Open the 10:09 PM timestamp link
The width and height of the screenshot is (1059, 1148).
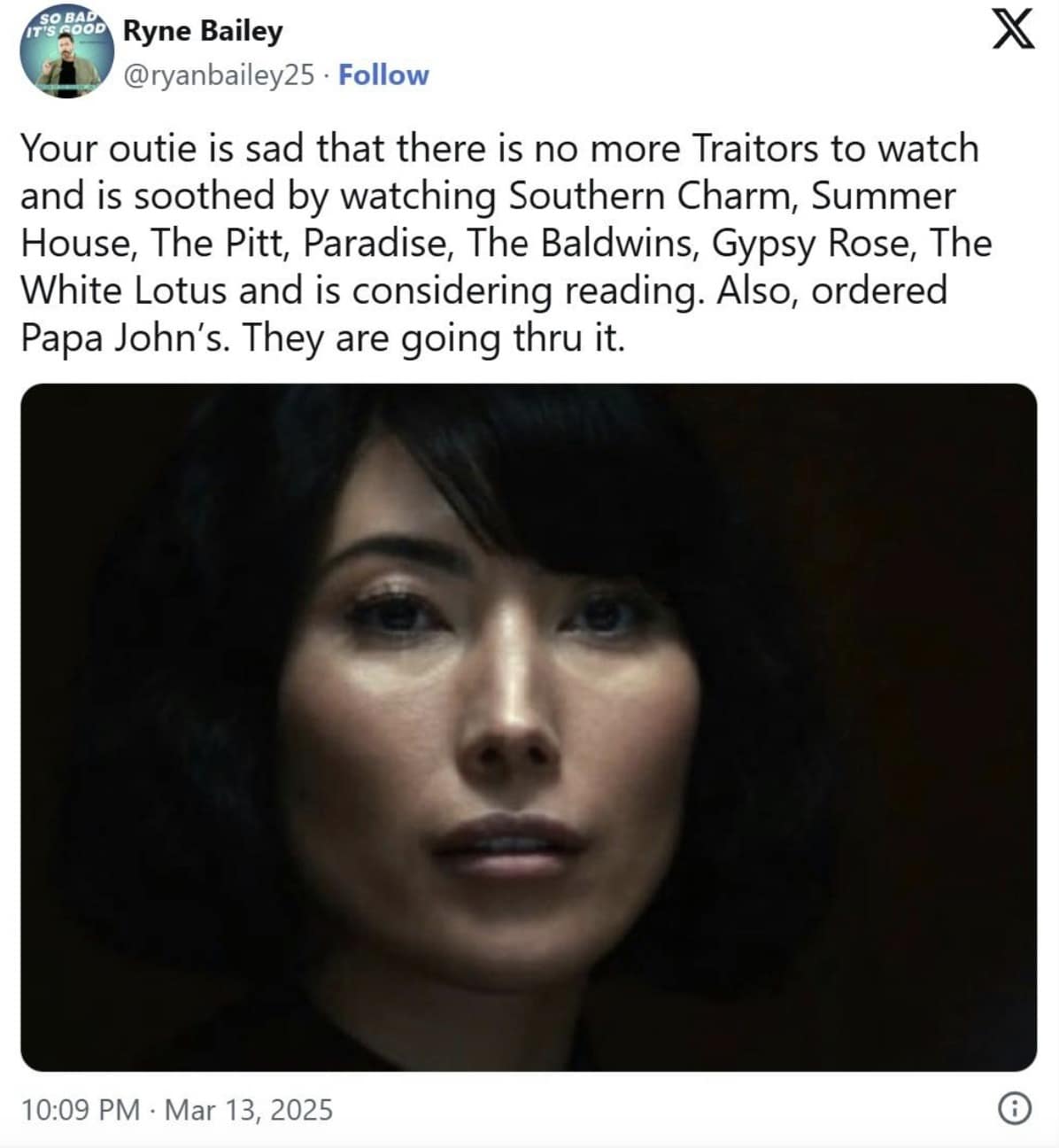coord(80,1110)
